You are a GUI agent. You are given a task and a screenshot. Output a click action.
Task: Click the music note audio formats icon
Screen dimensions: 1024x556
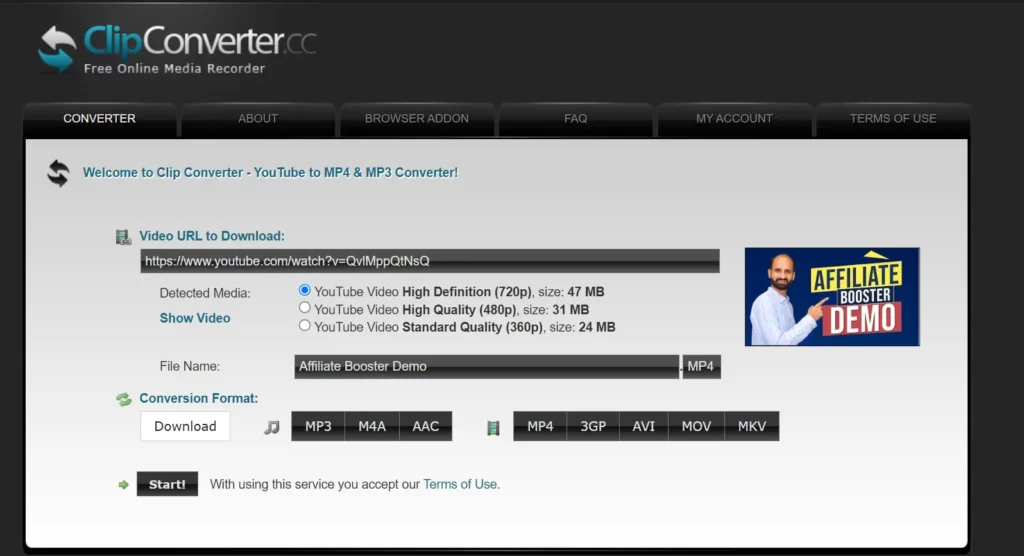click(x=272, y=427)
